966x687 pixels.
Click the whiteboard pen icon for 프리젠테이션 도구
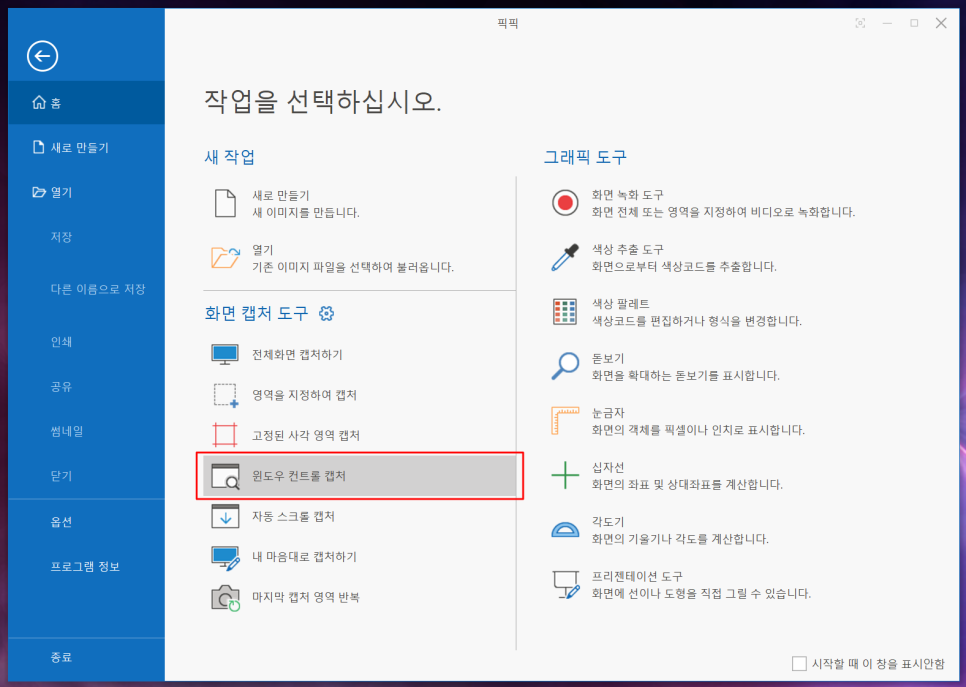coord(566,585)
